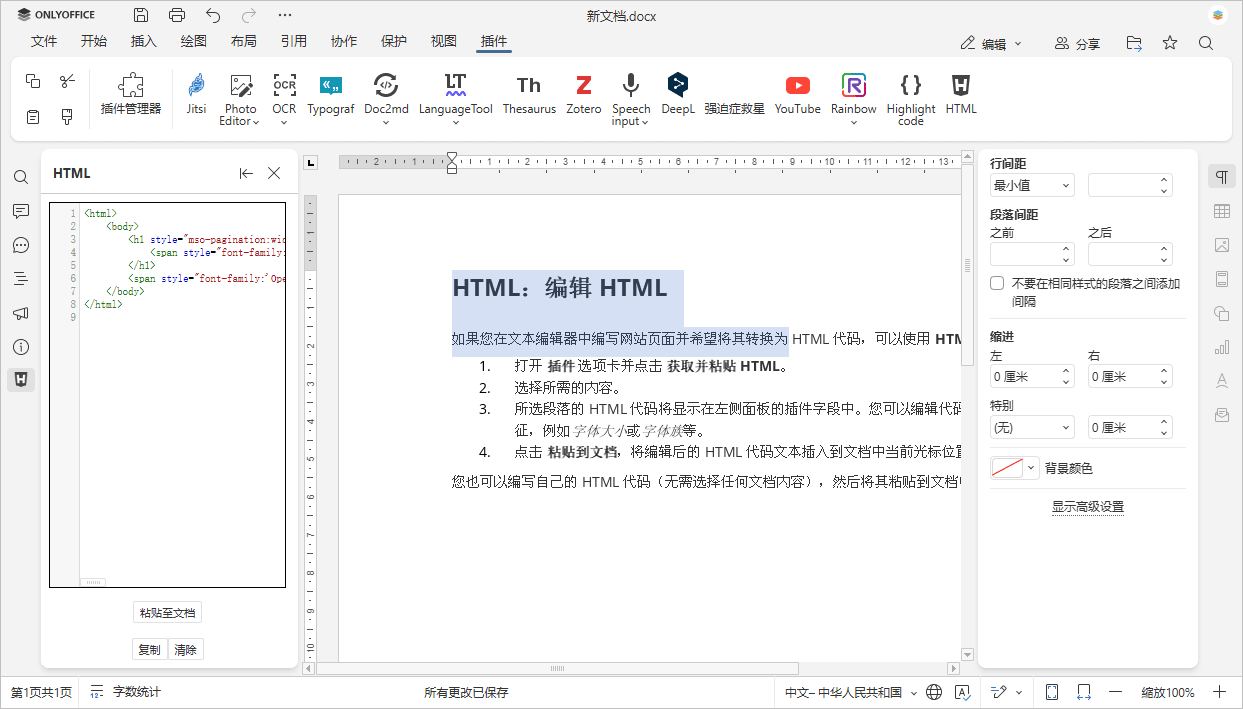Screen dimensions: 1243x709
Task: Open 显示高级设置 advanced settings link
Action: (1087, 507)
